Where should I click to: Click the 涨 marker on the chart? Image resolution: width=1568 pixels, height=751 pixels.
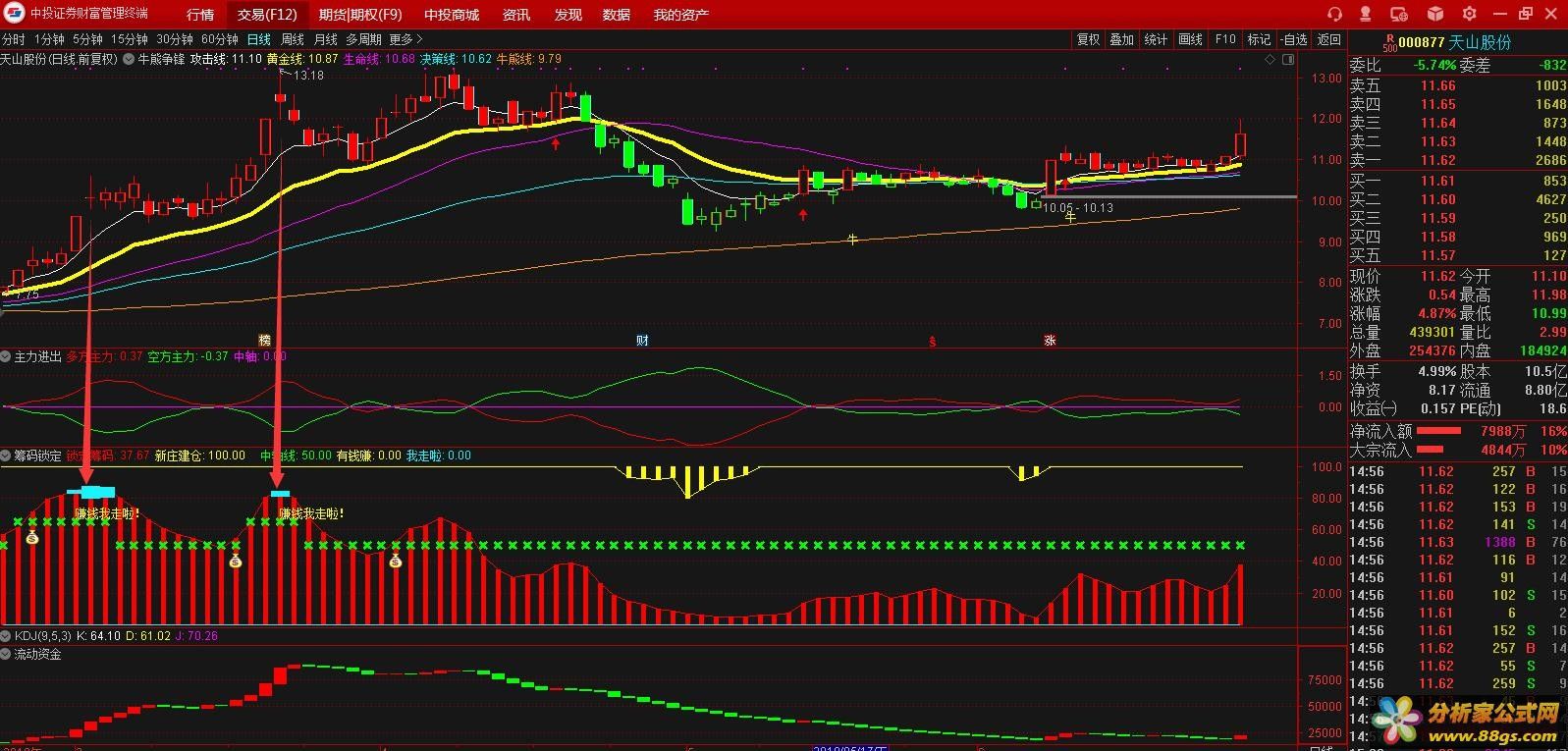coord(1050,341)
